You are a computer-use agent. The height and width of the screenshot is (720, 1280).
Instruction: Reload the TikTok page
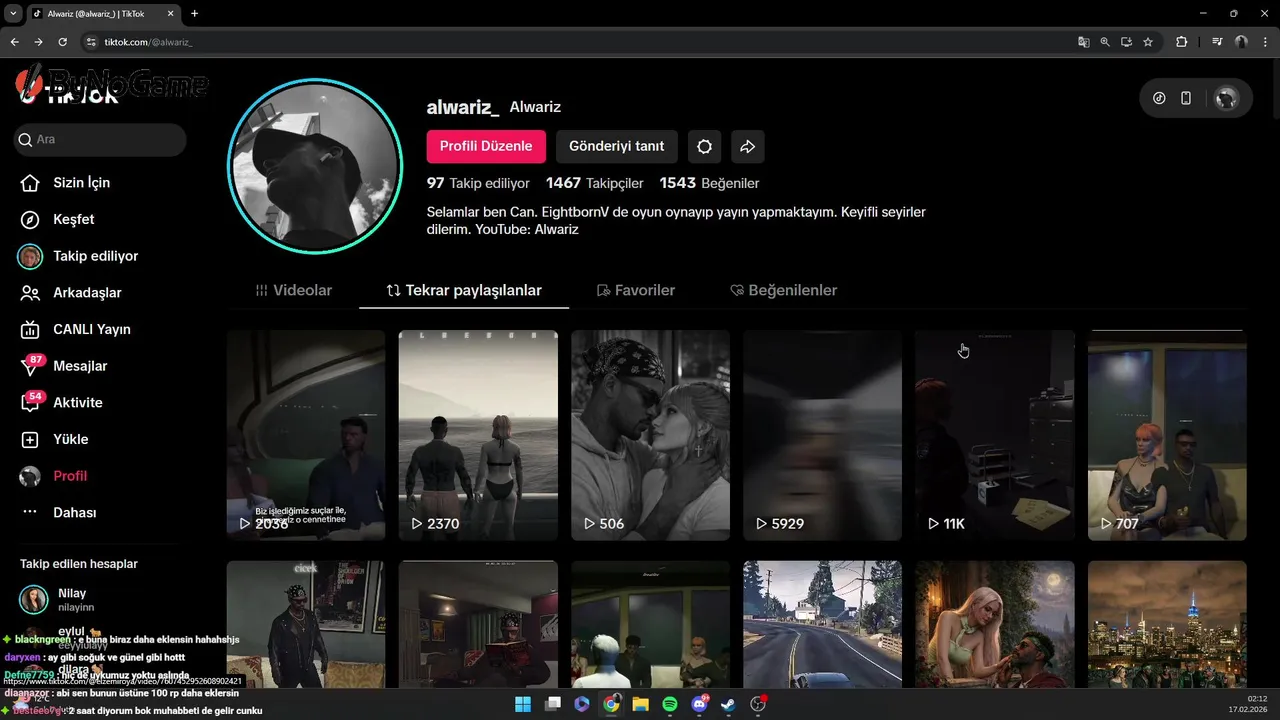pos(62,42)
